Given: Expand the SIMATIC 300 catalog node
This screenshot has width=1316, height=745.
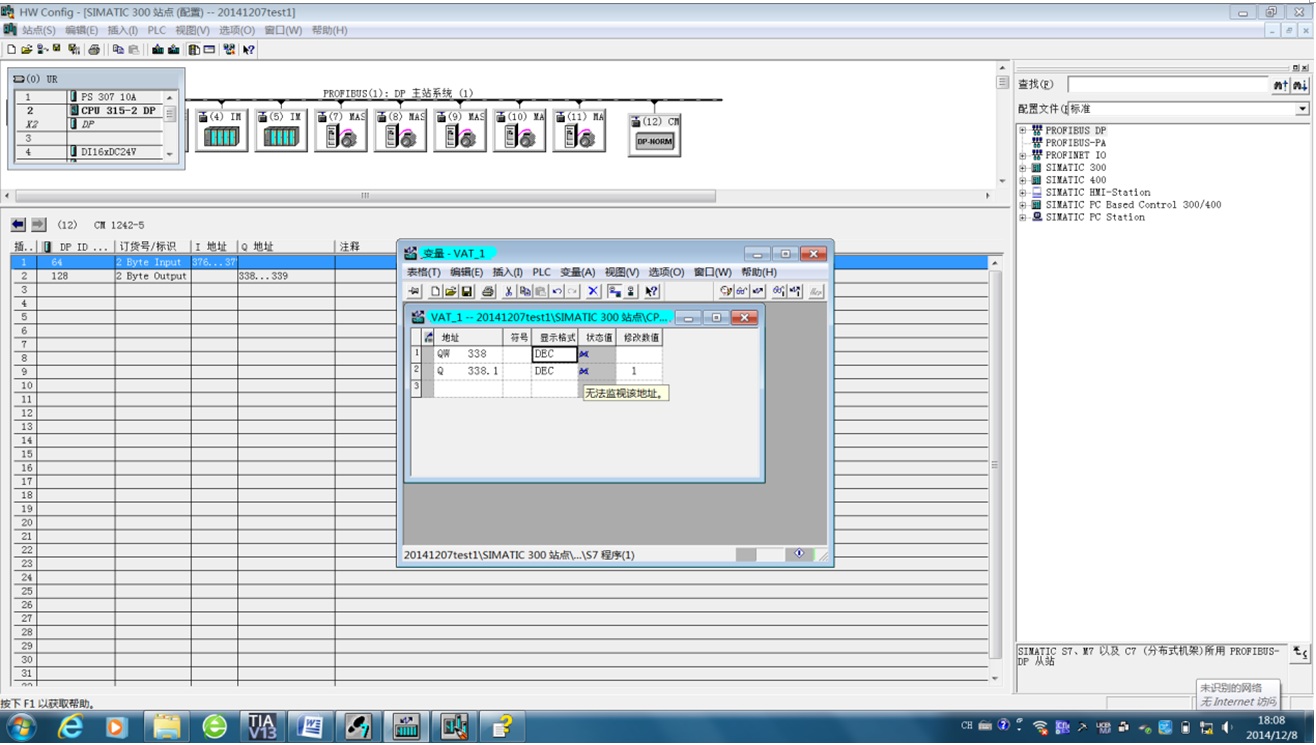Looking at the screenshot, I should (1023, 168).
